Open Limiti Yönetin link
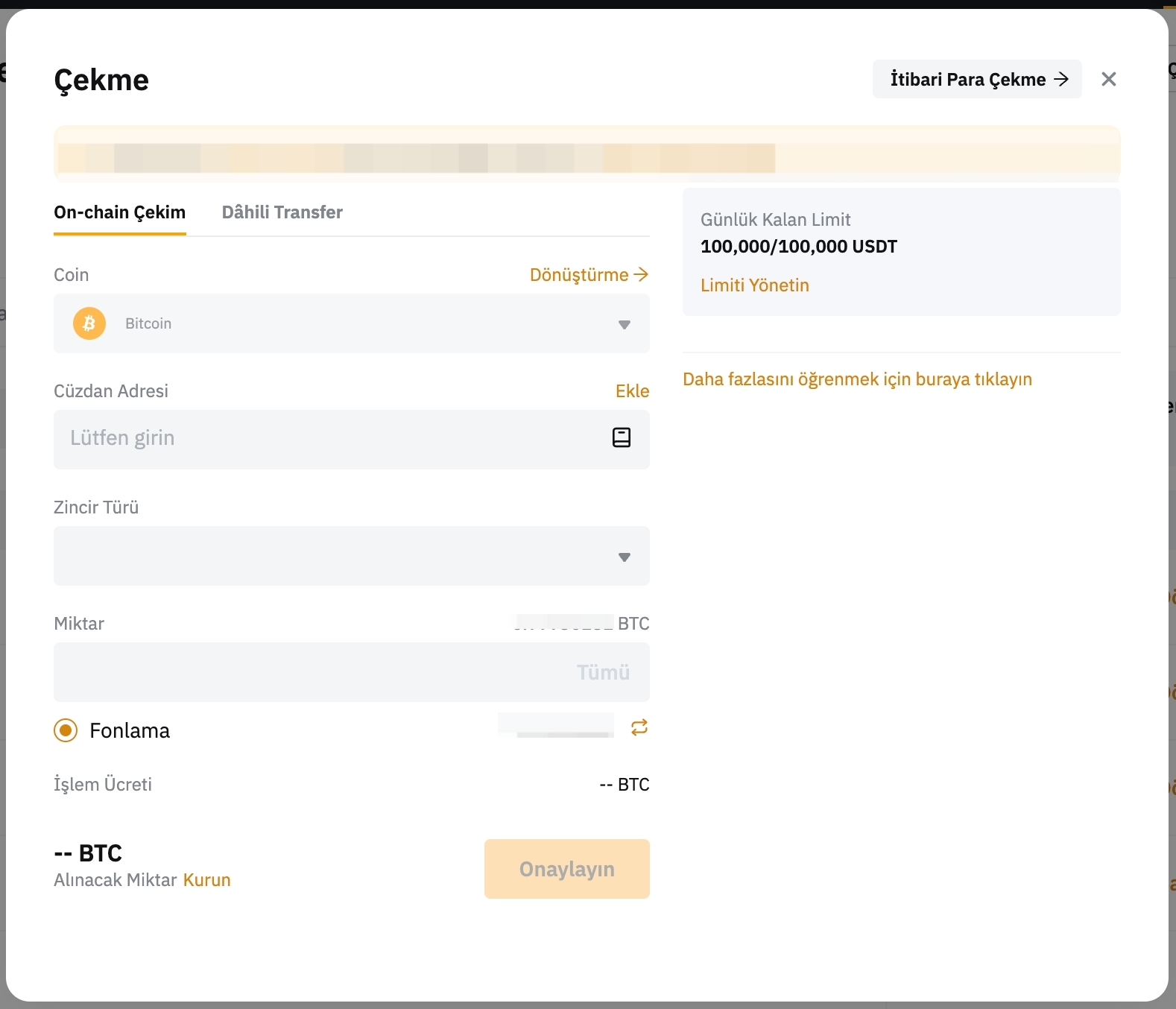The height and width of the screenshot is (1009, 1176). [x=754, y=285]
